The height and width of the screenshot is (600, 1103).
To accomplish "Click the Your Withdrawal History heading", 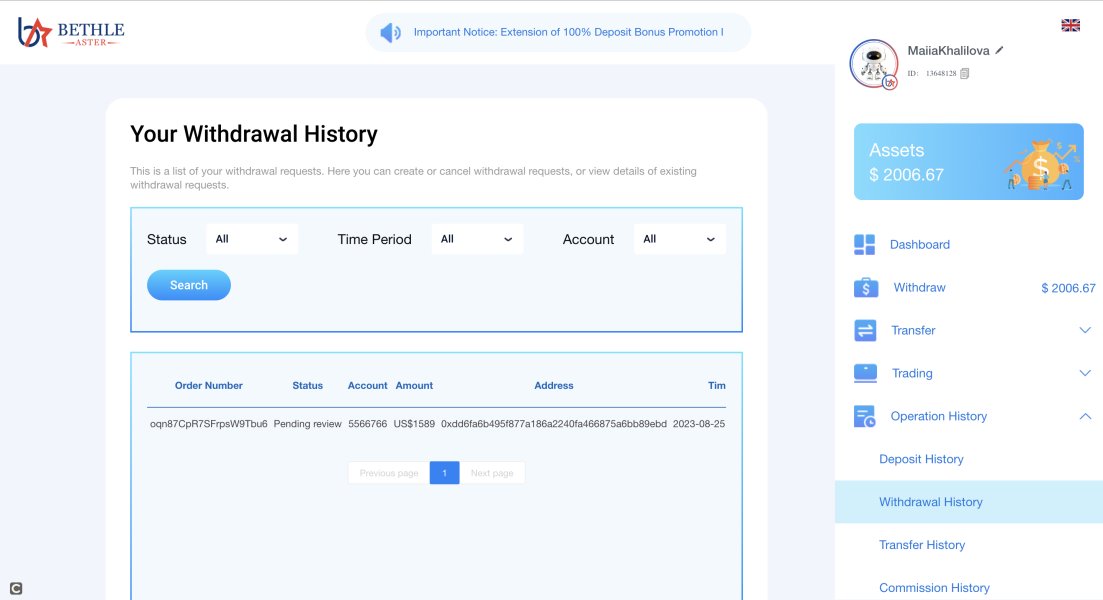I will pos(254,134).
